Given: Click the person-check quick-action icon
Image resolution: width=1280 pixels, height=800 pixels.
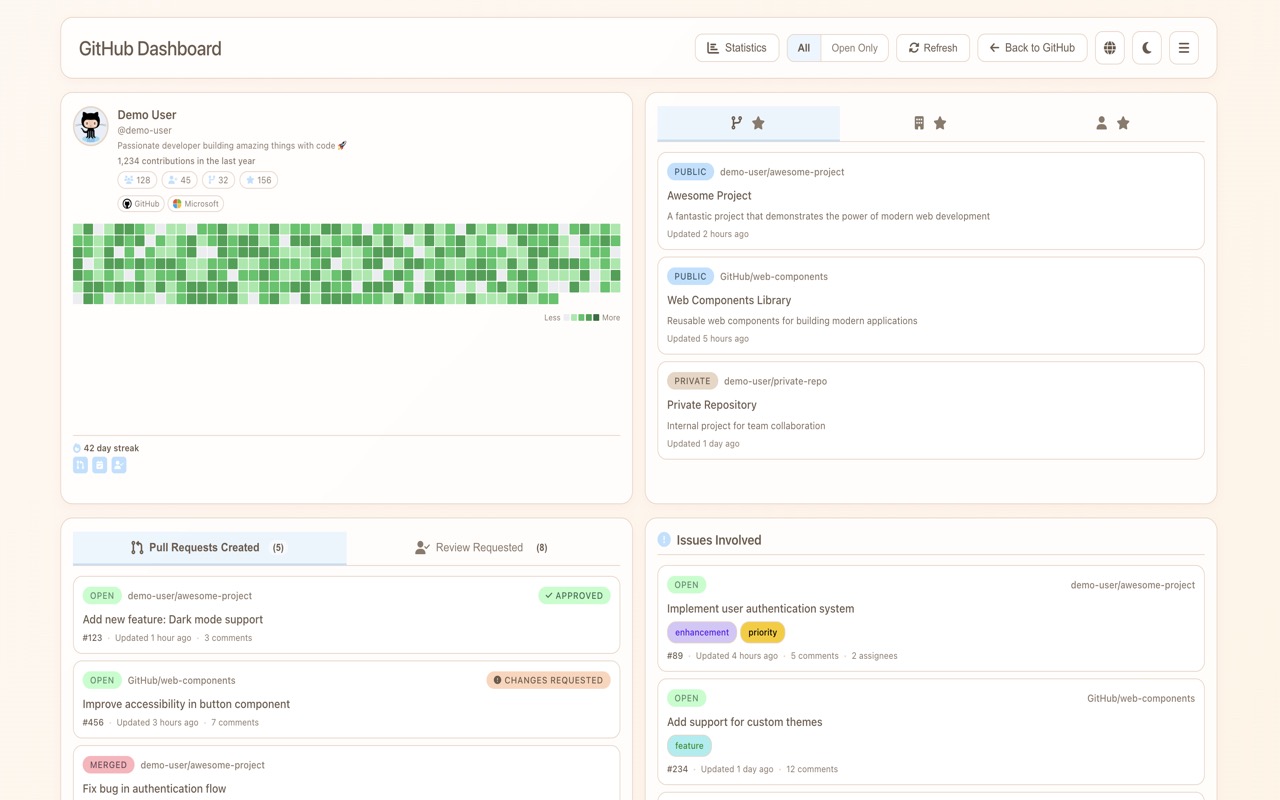Looking at the screenshot, I should [x=118, y=464].
